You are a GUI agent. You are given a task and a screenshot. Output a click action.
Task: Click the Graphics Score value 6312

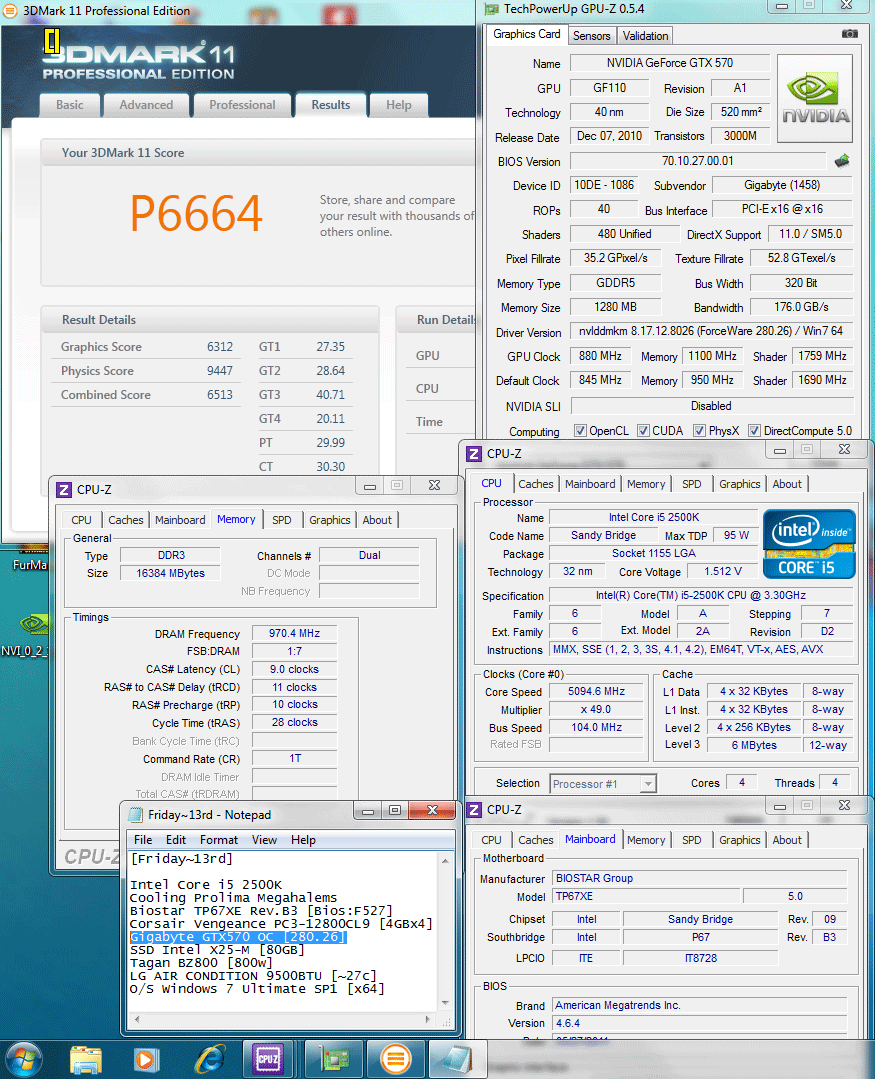coord(220,347)
